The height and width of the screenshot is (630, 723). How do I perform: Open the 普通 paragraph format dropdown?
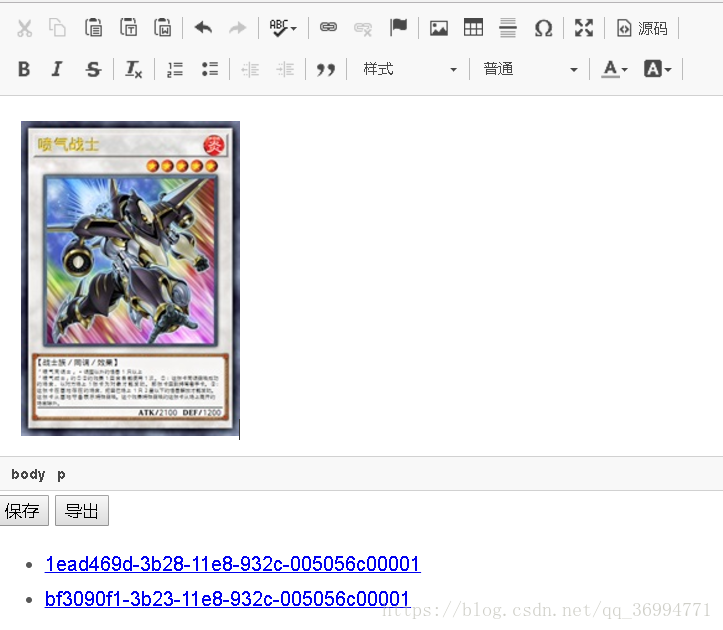click(529, 69)
